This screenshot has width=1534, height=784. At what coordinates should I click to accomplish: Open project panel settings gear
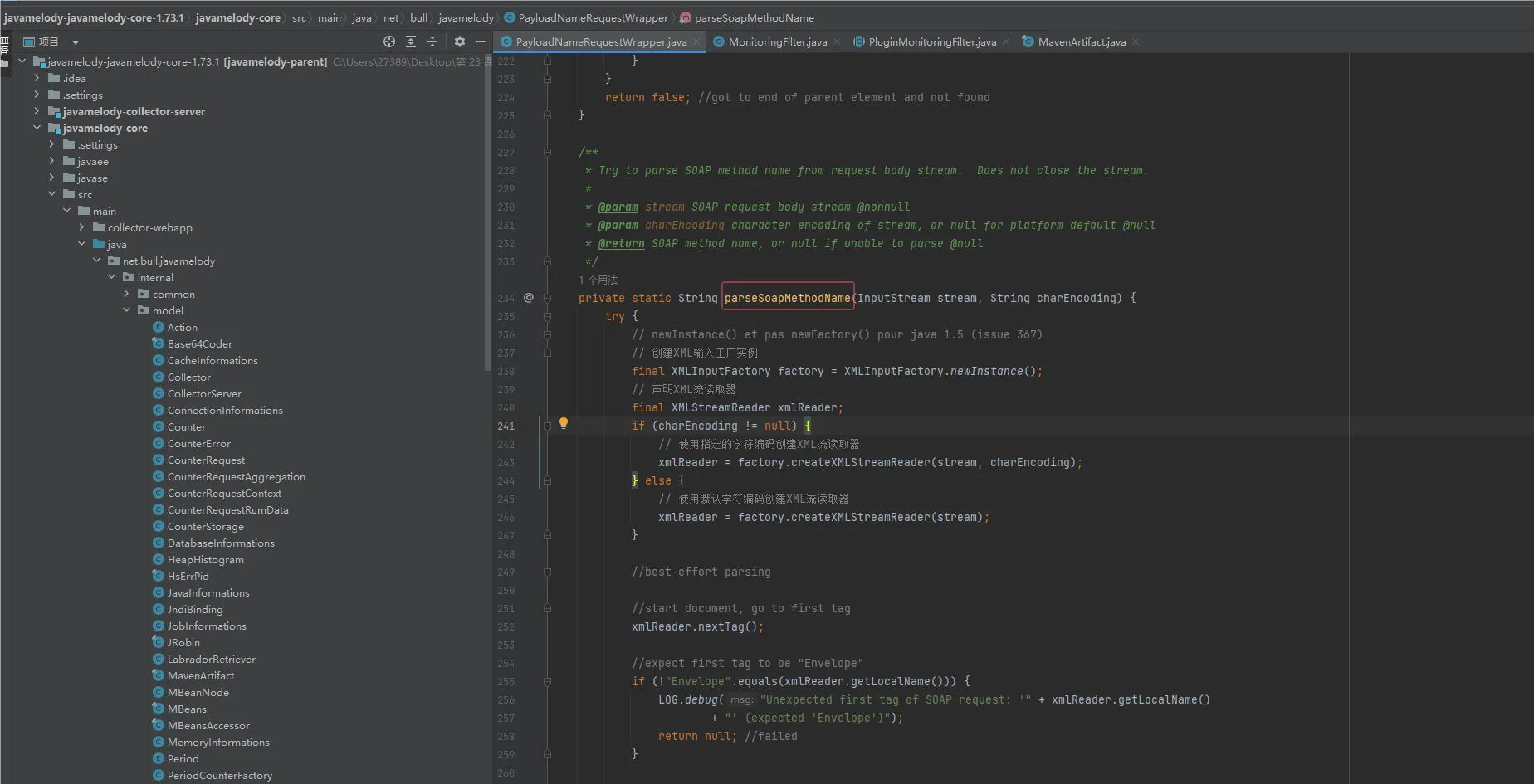coord(460,41)
